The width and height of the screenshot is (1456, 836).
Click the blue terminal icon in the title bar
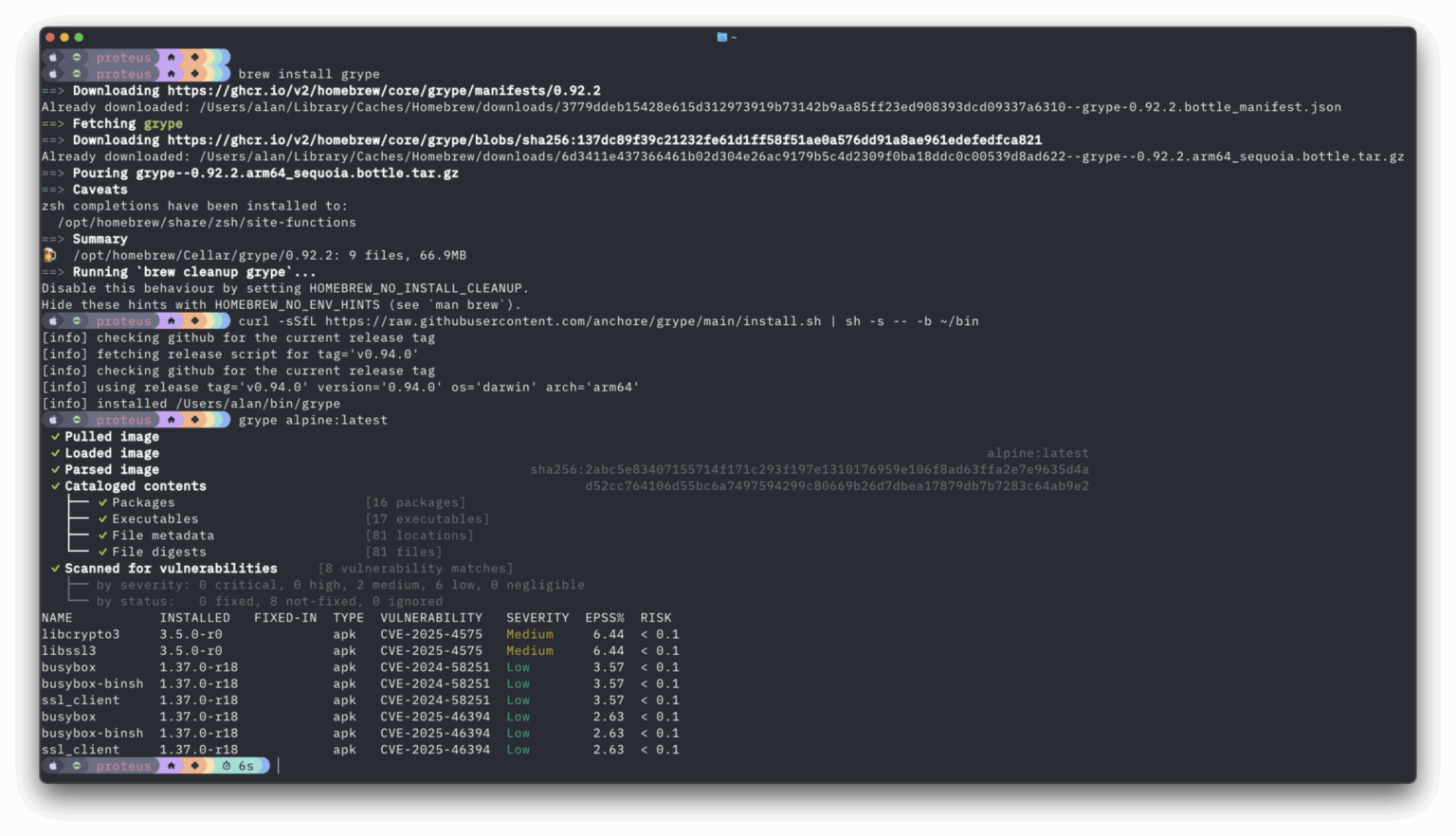pos(720,37)
